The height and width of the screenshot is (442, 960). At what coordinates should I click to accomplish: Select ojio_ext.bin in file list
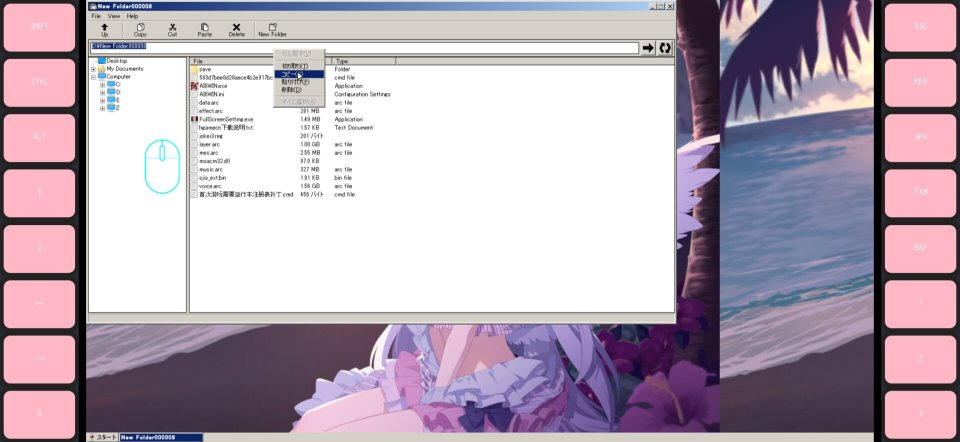click(212, 178)
